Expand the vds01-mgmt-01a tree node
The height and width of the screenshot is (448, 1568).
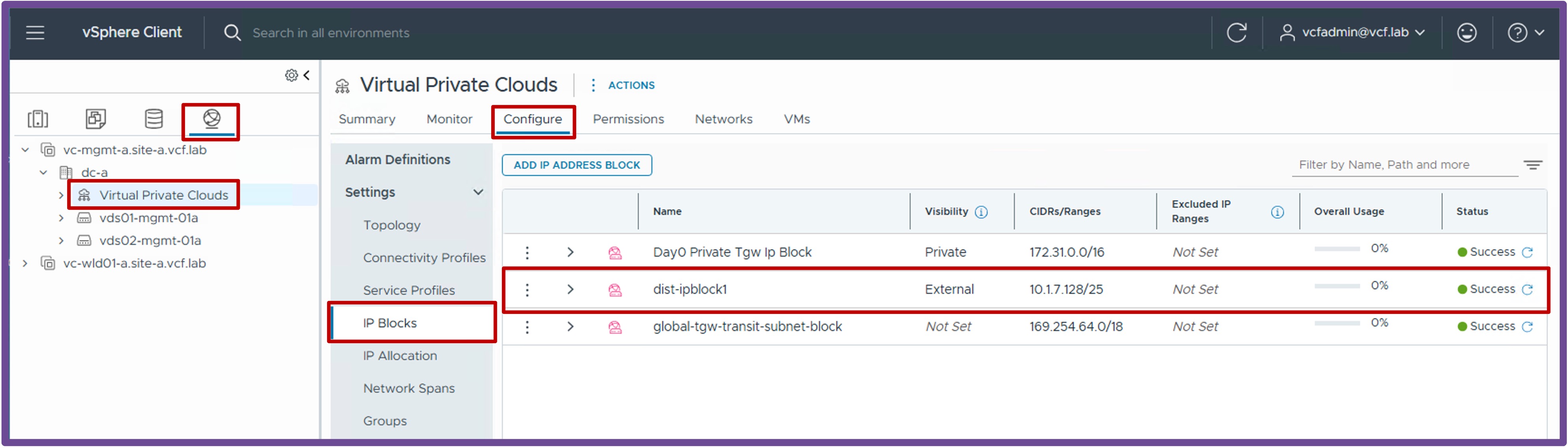coord(61,218)
